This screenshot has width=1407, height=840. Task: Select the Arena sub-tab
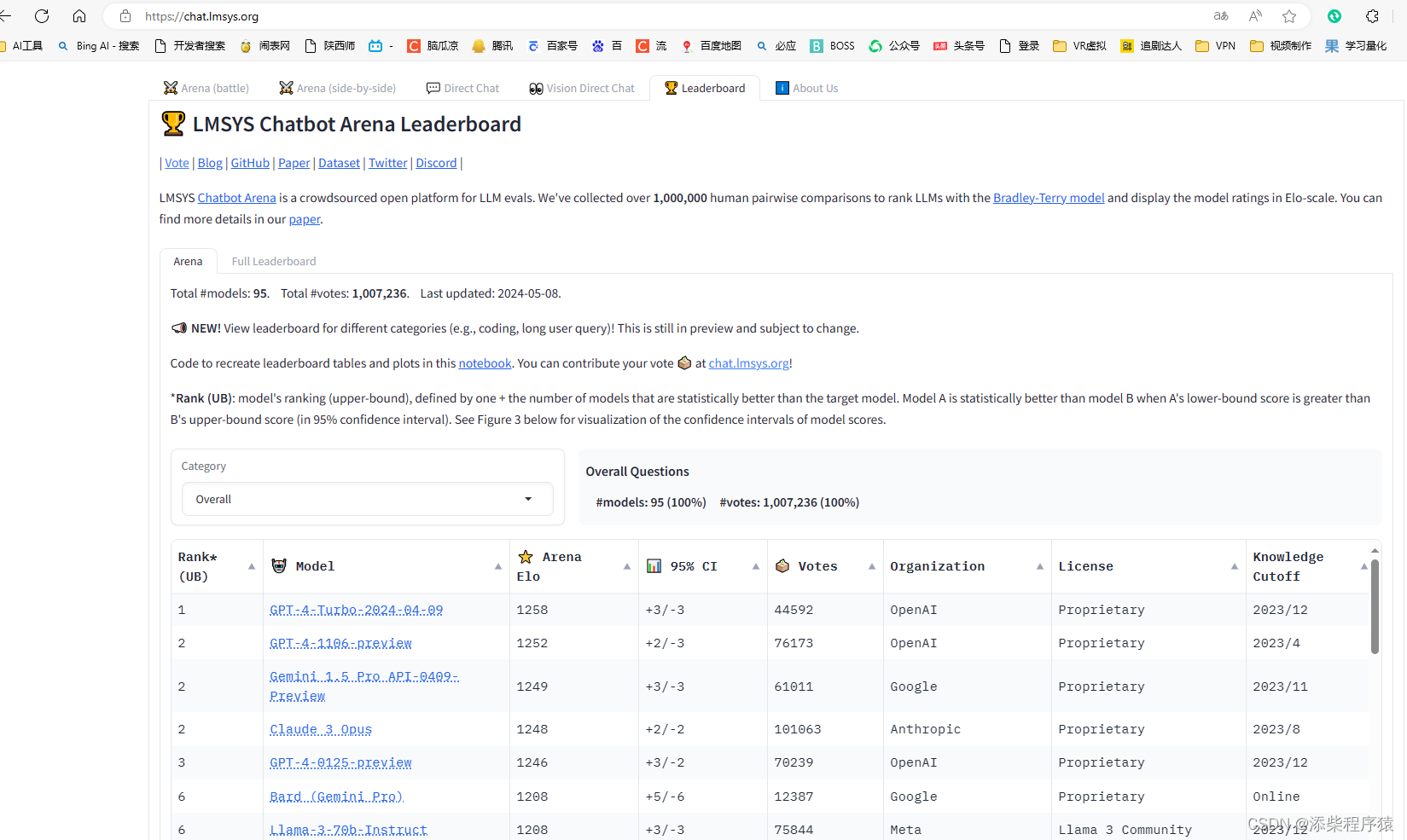(x=188, y=261)
